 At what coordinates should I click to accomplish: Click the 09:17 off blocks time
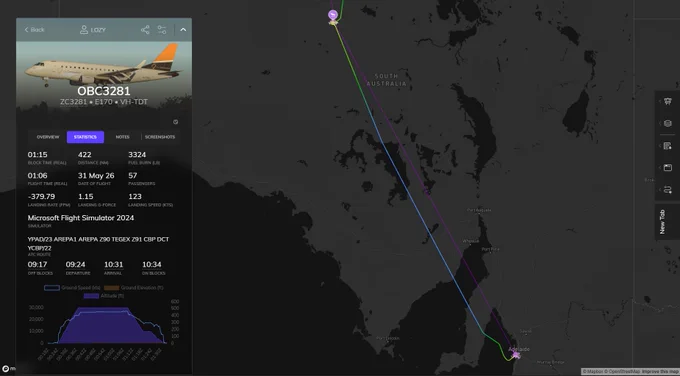click(37, 265)
